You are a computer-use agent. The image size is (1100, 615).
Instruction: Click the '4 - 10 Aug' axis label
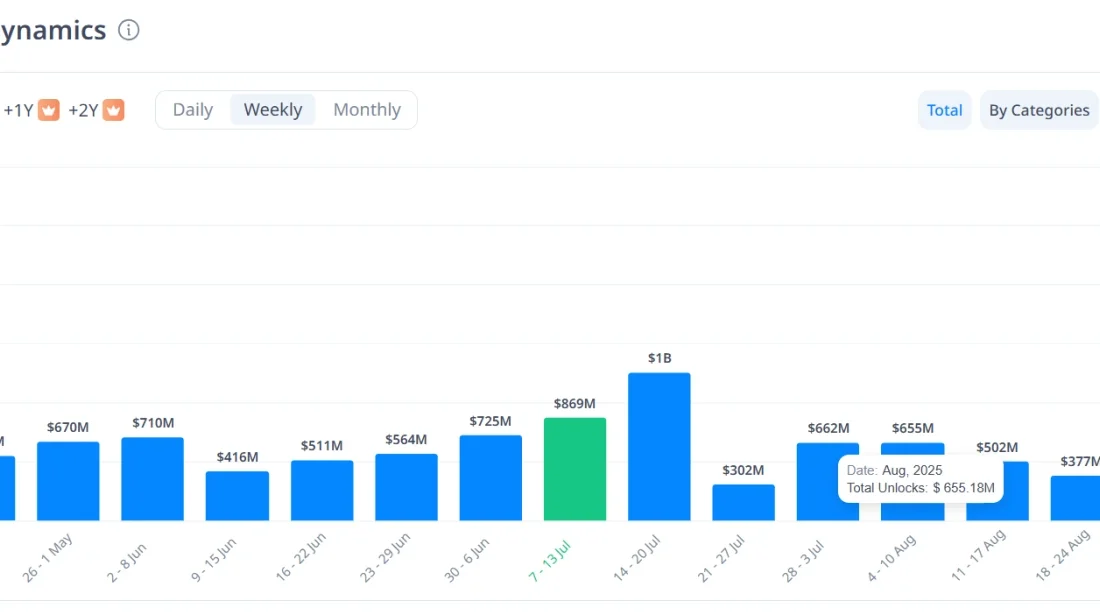[x=891, y=558]
